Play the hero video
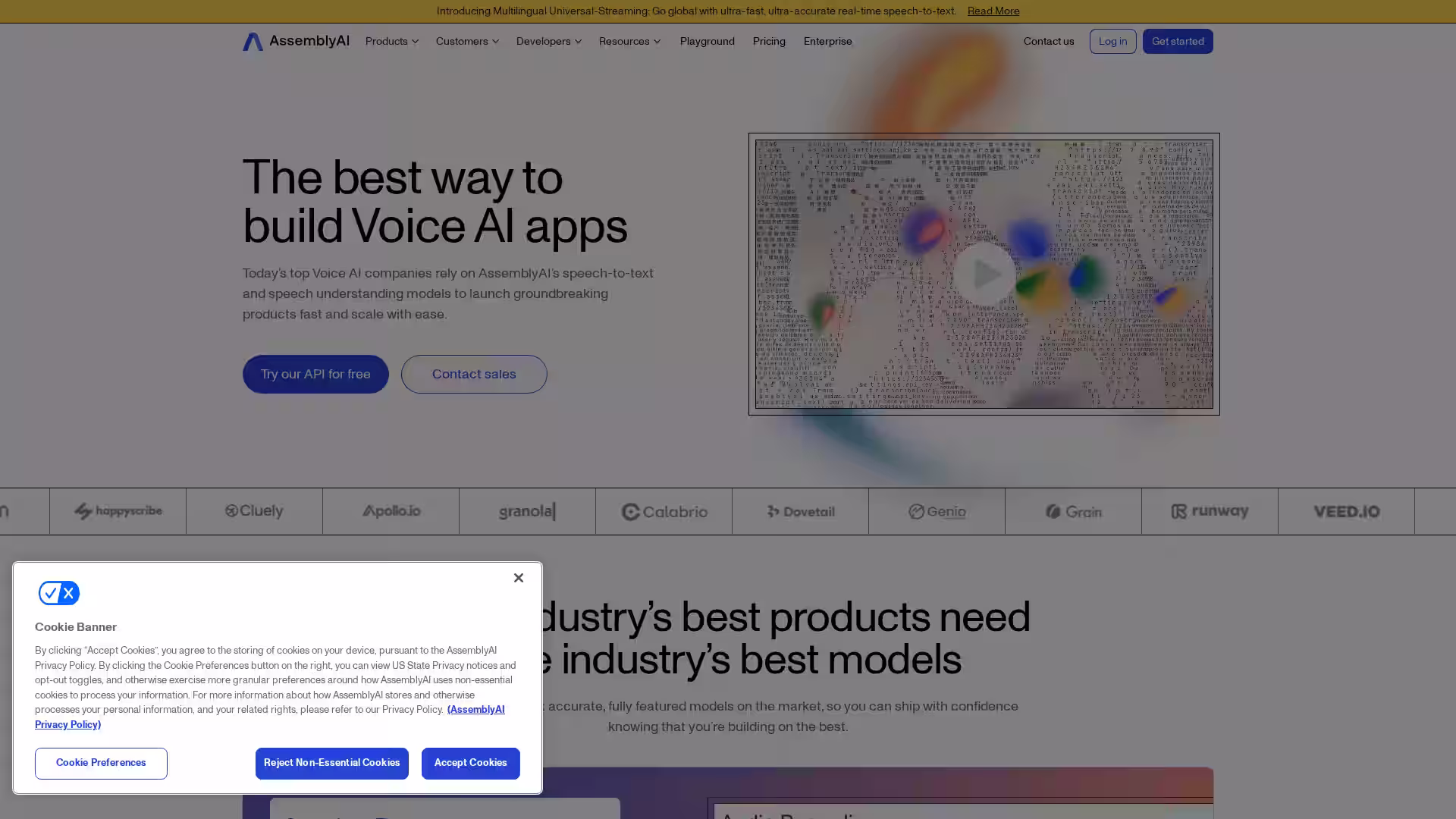 [984, 274]
